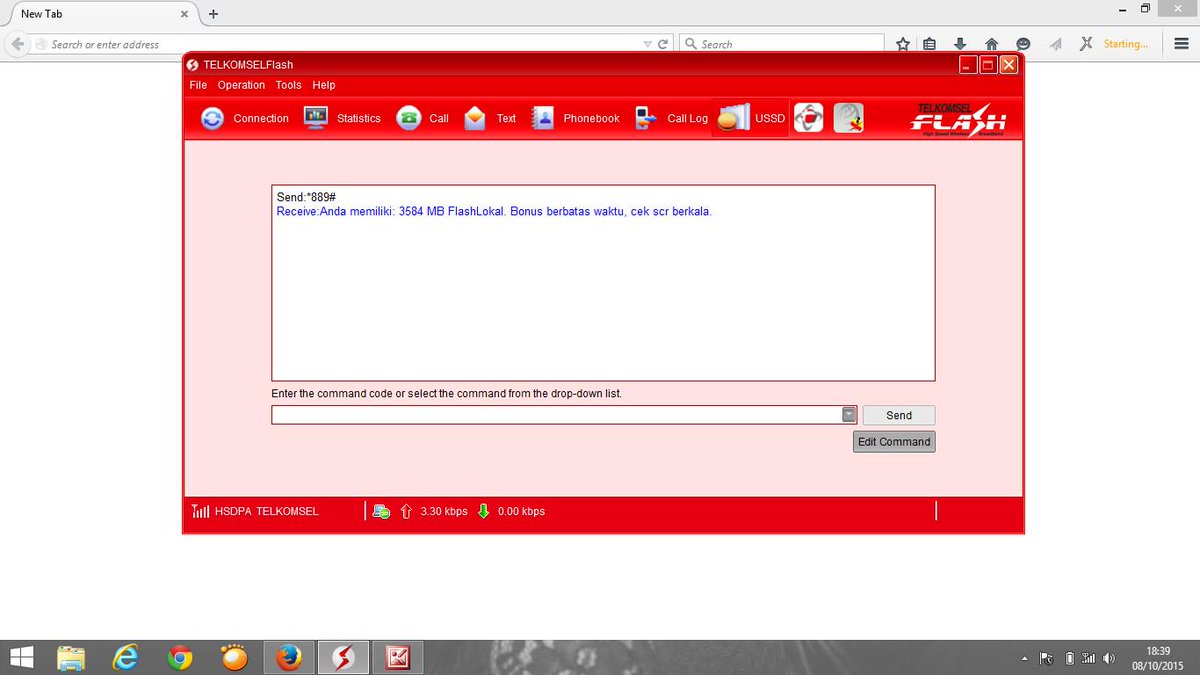Click the HSDPA TELKOMSEL network label
Image resolution: width=1200 pixels, height=675 pixels.
(267, 511)
